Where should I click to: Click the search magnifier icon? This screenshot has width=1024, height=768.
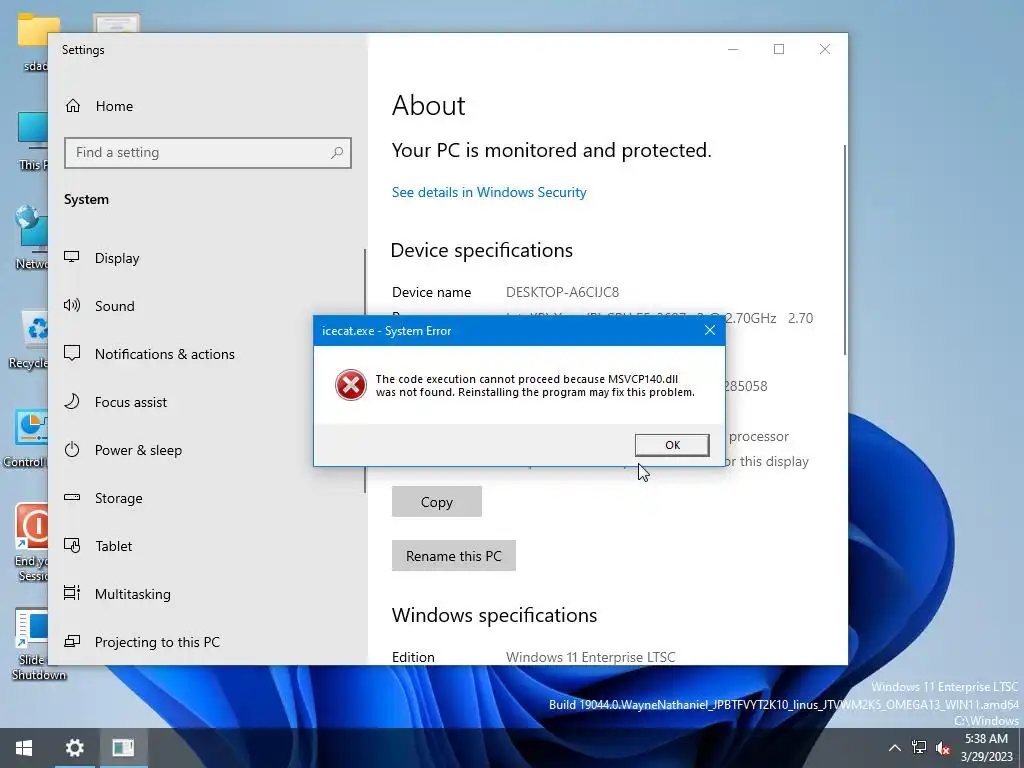[x=337, y=153]
